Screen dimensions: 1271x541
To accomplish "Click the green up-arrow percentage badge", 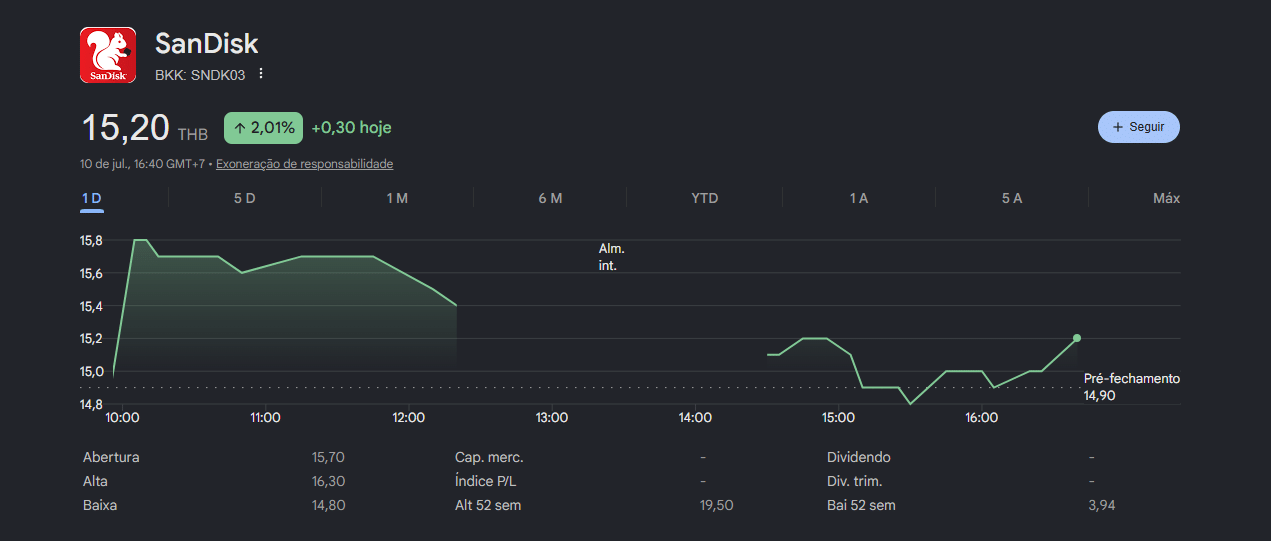I will click(x=264, y=128).
